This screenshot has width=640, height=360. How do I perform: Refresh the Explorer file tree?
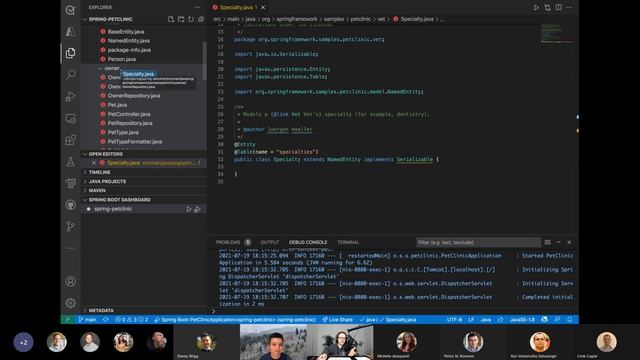point(191,19)
